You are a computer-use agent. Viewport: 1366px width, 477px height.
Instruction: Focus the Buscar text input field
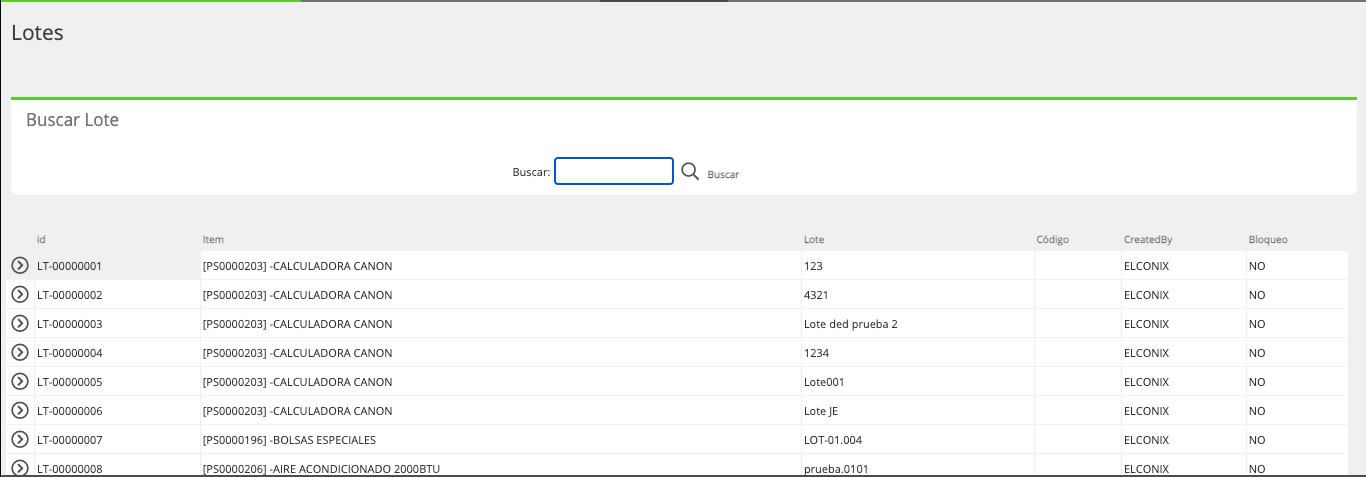(x=614, y=171)
